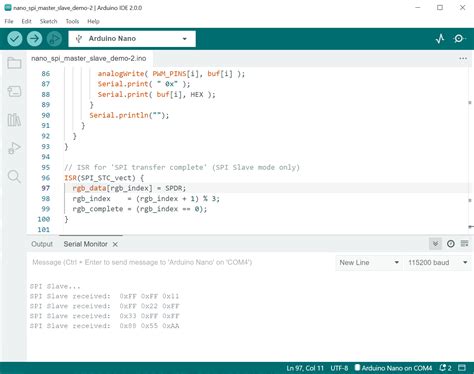Viewport: 474px width, 374px height.
Task: Clear the Serial Monitor output
Action: 465,244
